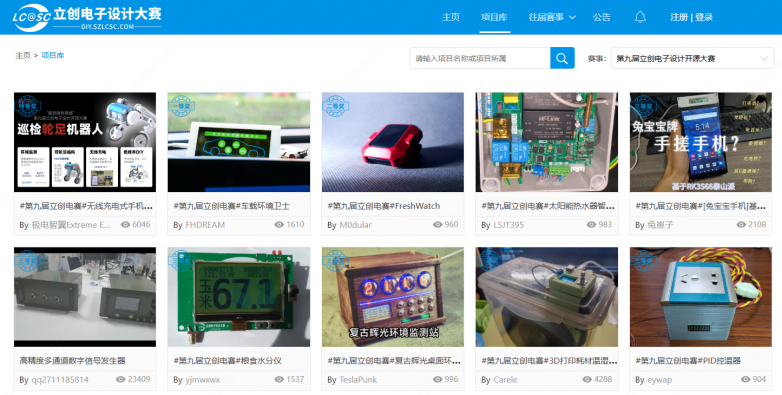This screenshot has height=395, width=782.
Task: Click the LCSC logo in header
Action: point(87,17)
